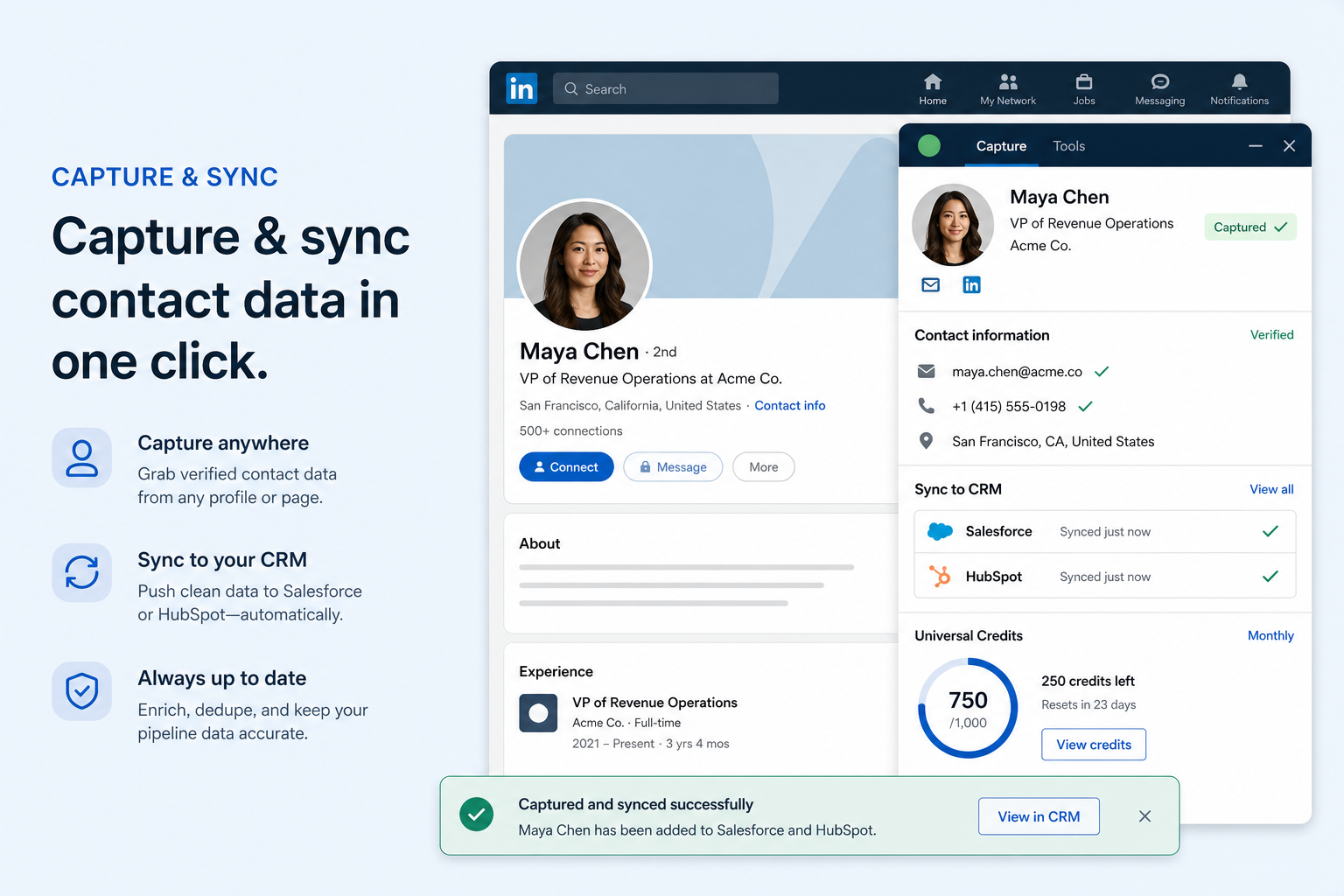The image size is (1344, 896).
Task: Click the Monthly link in Universal Credits
Action: point(1270,636)
